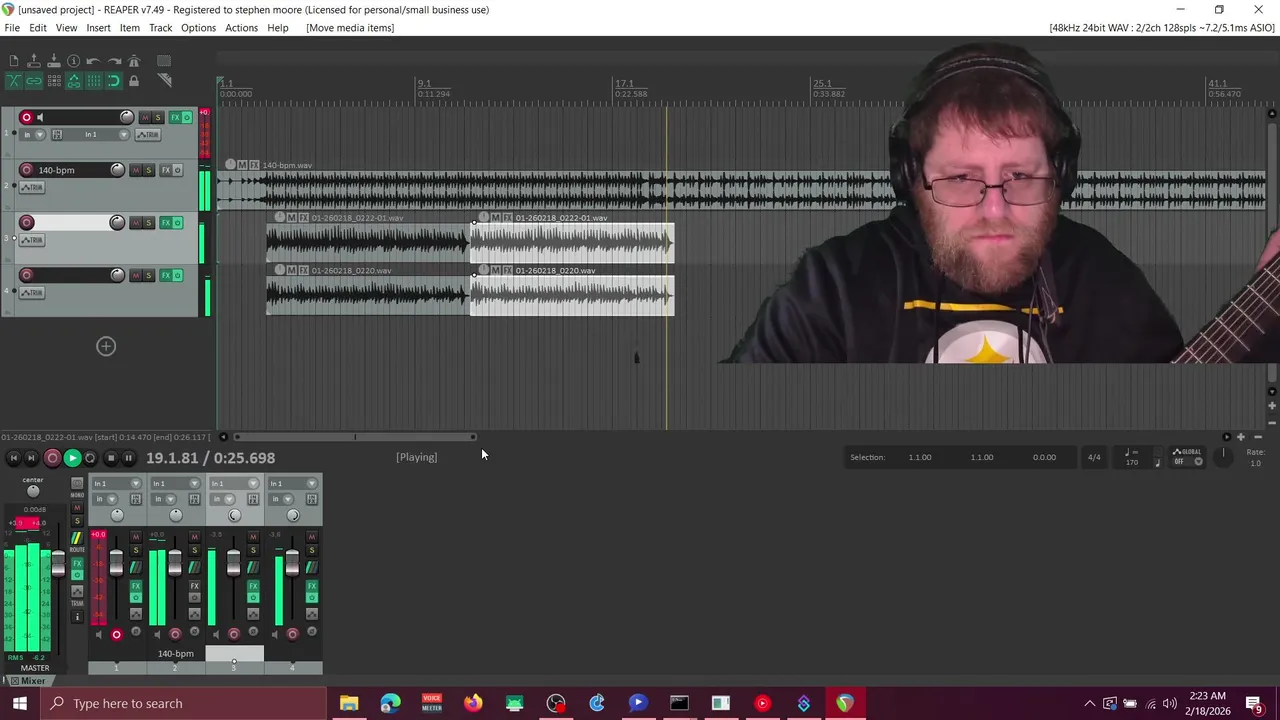Toggle snap magnet toolbar icon
Viewport: 1280px width, 720px height.
pos(114,81)
